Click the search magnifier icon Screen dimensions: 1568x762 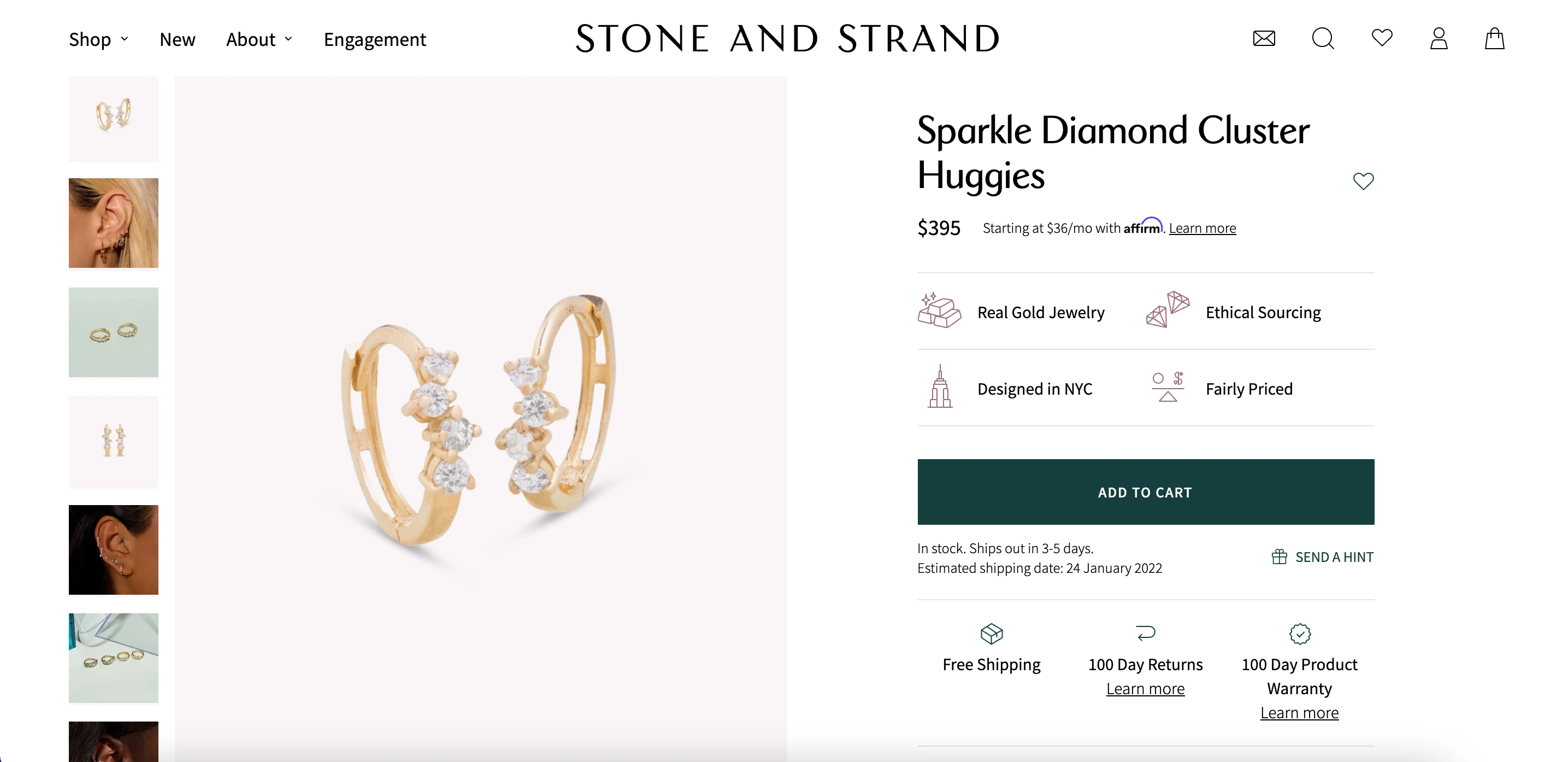point(1322,39)
